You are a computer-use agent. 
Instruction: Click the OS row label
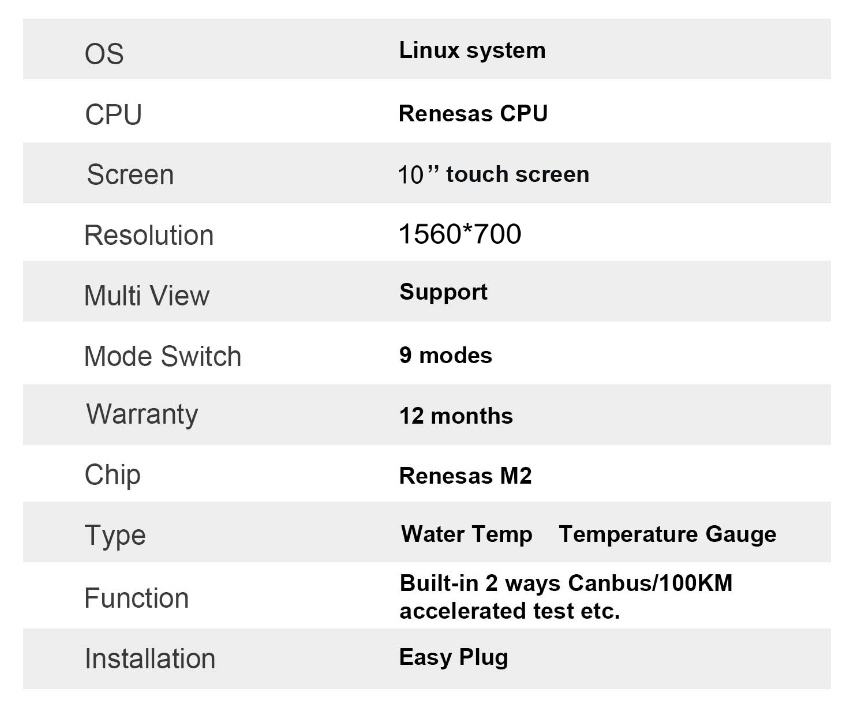(x=104, y=54)
